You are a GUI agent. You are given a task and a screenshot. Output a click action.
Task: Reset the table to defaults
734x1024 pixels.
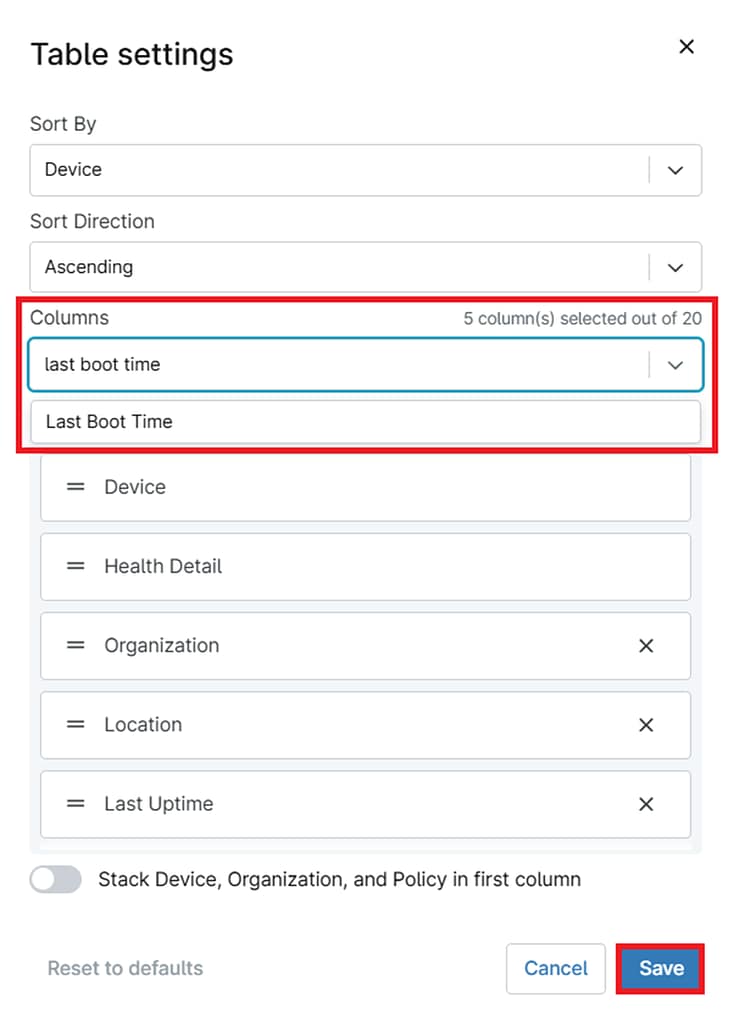click(124, 968)
